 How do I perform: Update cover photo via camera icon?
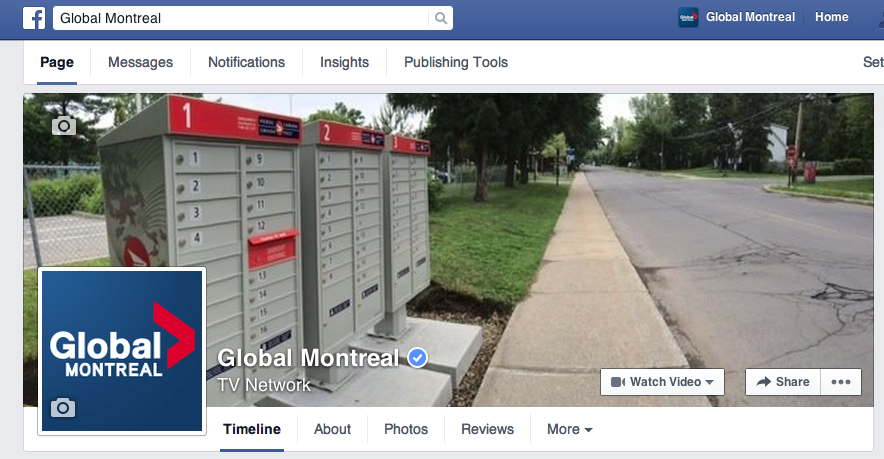pos(64,125)
